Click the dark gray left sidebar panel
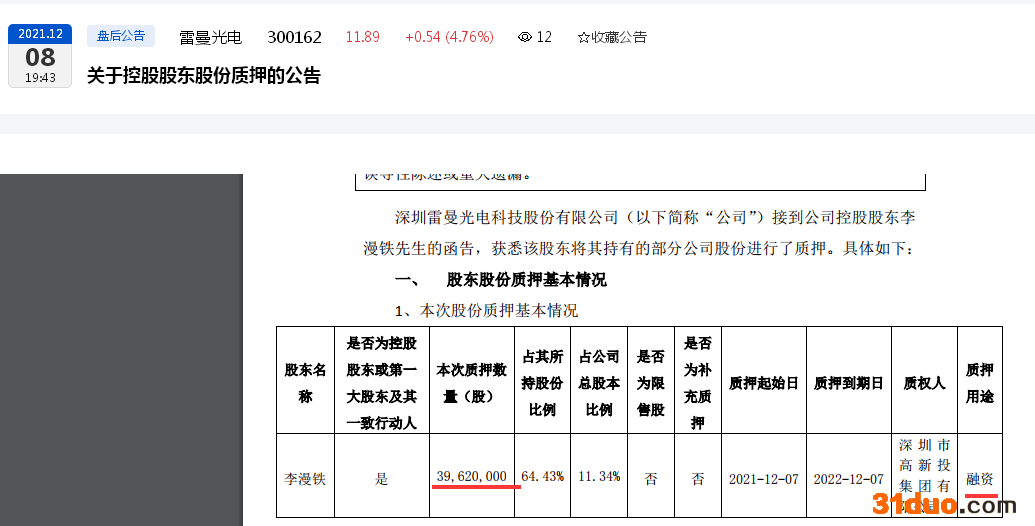Screen dimensions: 1035x526 coord(121,350)
